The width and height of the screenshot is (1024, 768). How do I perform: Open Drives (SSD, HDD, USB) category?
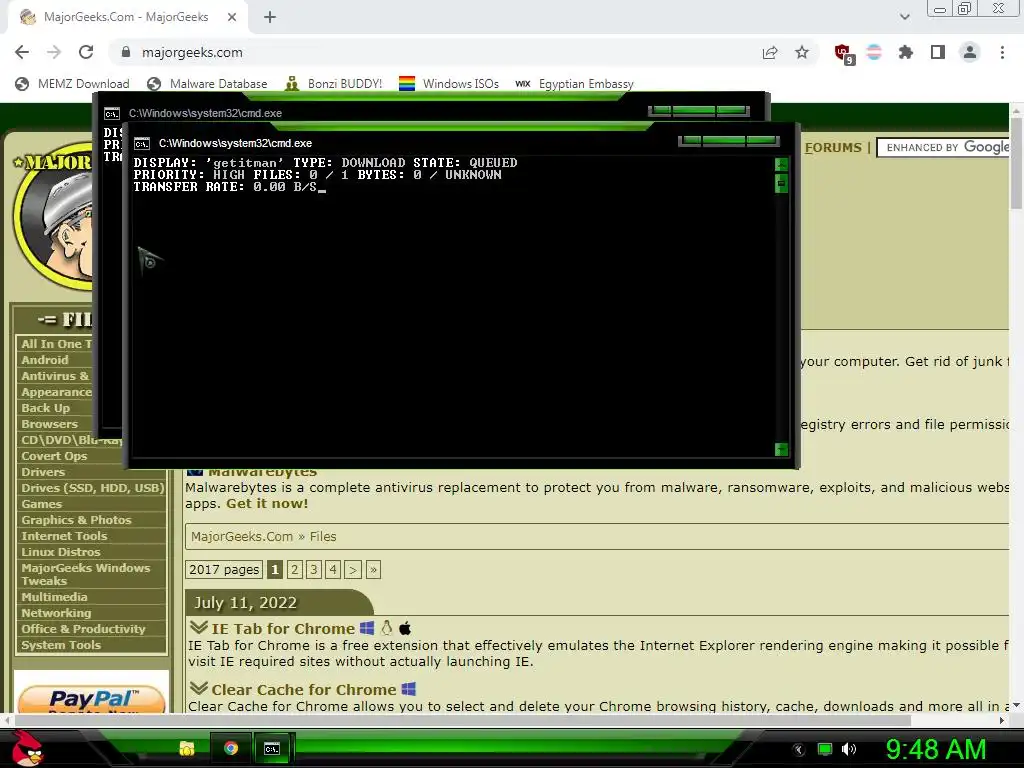[92, 488]
